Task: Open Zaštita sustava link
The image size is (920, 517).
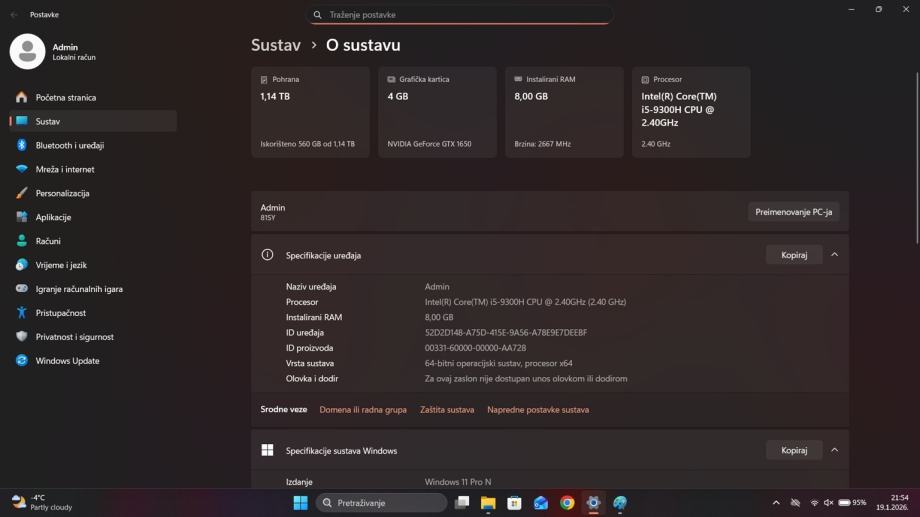Action: (447, 410)
